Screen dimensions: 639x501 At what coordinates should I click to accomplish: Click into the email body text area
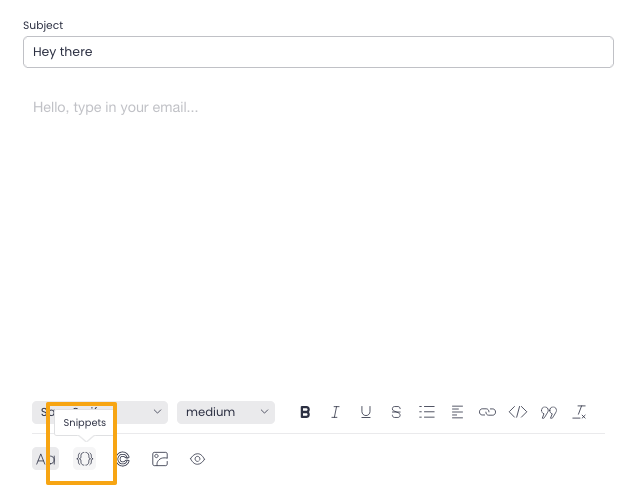tap(318, 230)
